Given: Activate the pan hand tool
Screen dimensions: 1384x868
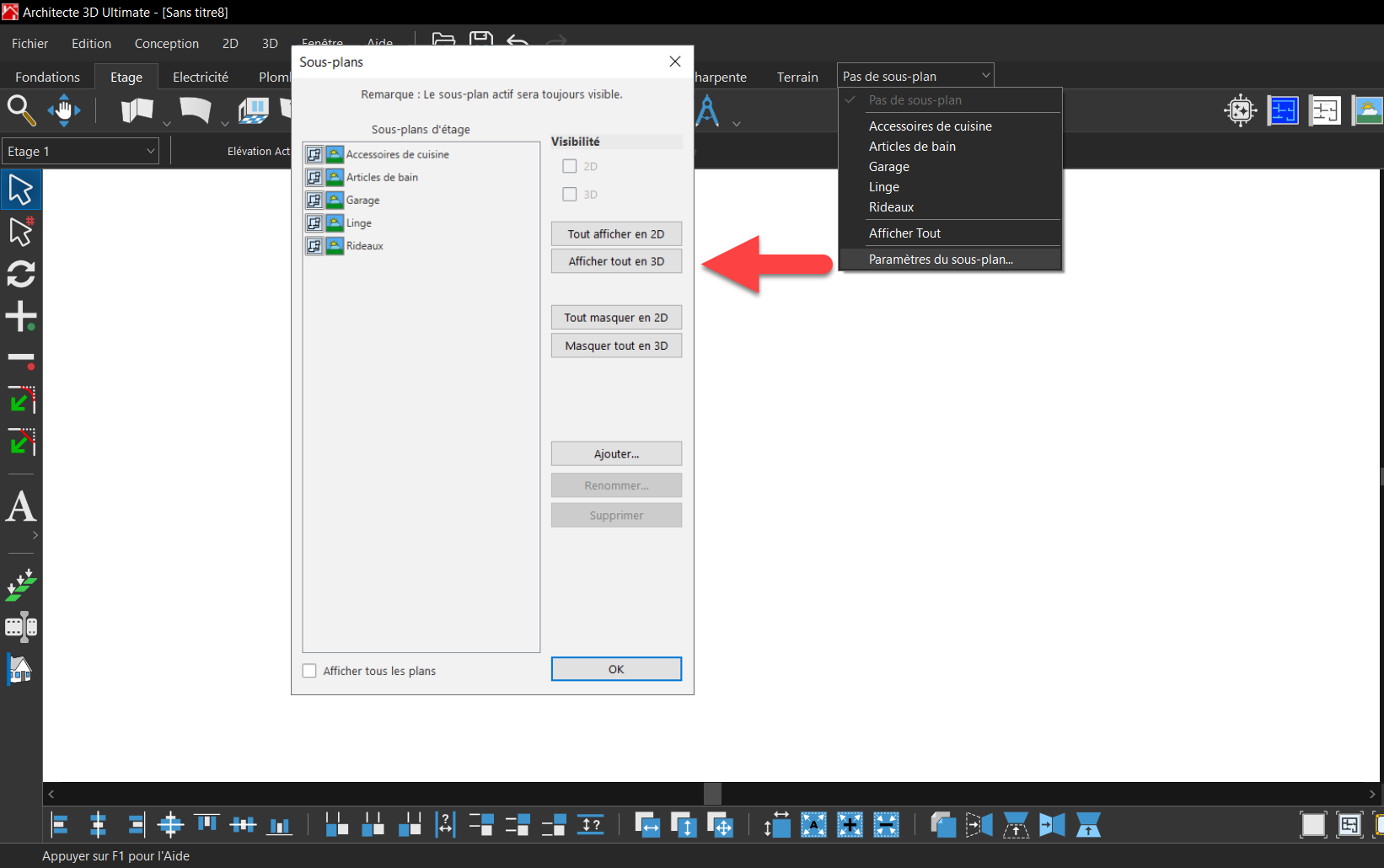Looking at the screenshot, I should click(64, 110).
